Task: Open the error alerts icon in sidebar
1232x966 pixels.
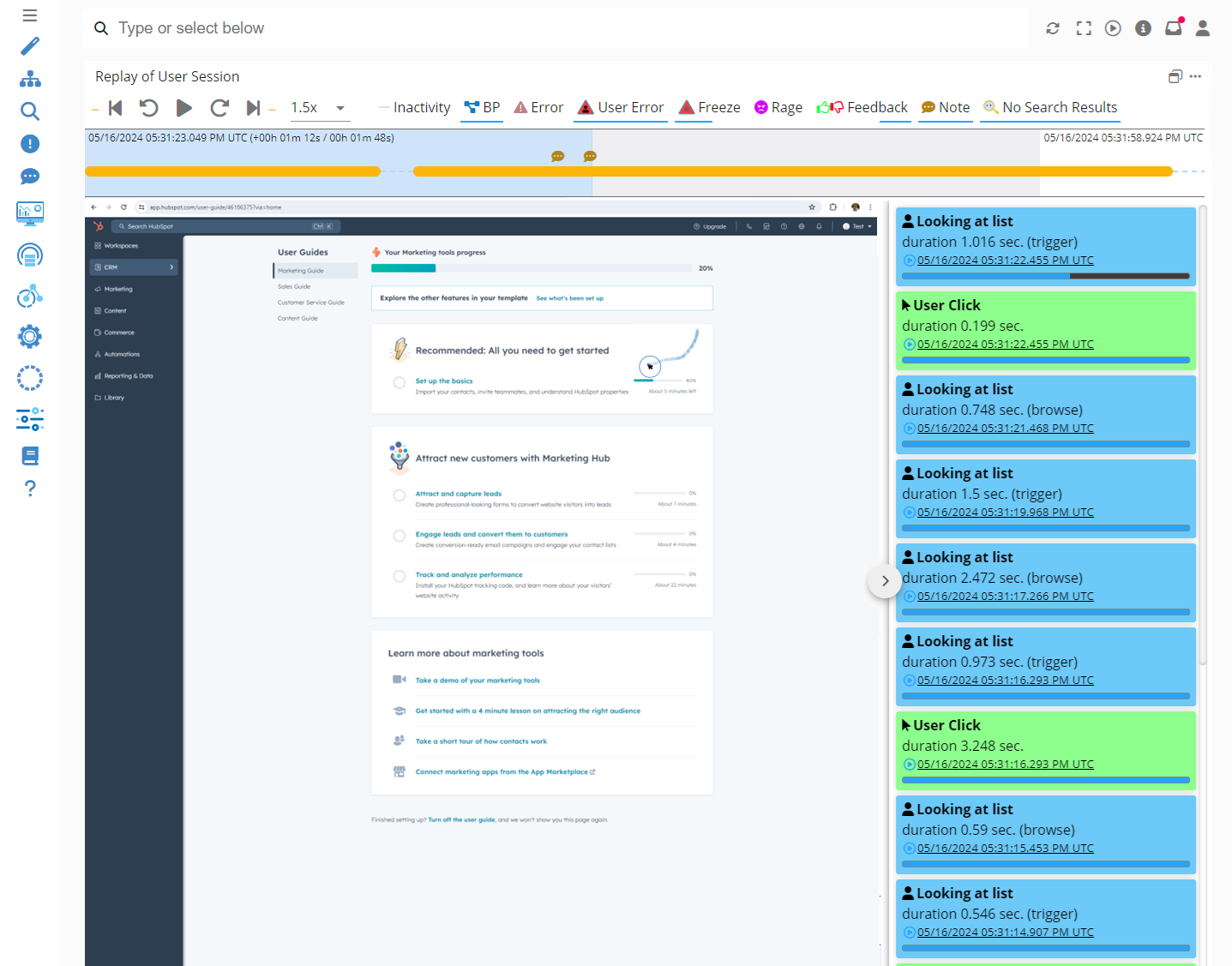Action: pyautogui.click(x=30, y=143)
